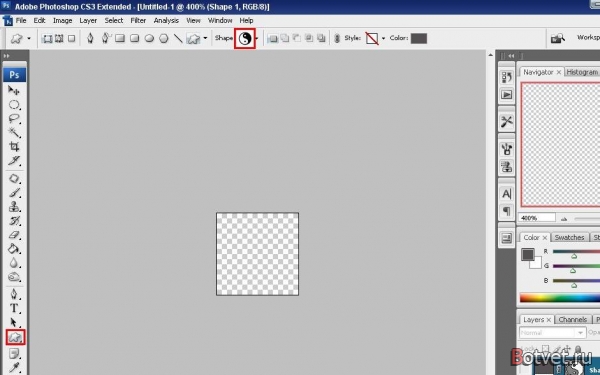Viewport: 600px width, 375px height.
Task: Open the Filter menu
Action: coord(138,21)
